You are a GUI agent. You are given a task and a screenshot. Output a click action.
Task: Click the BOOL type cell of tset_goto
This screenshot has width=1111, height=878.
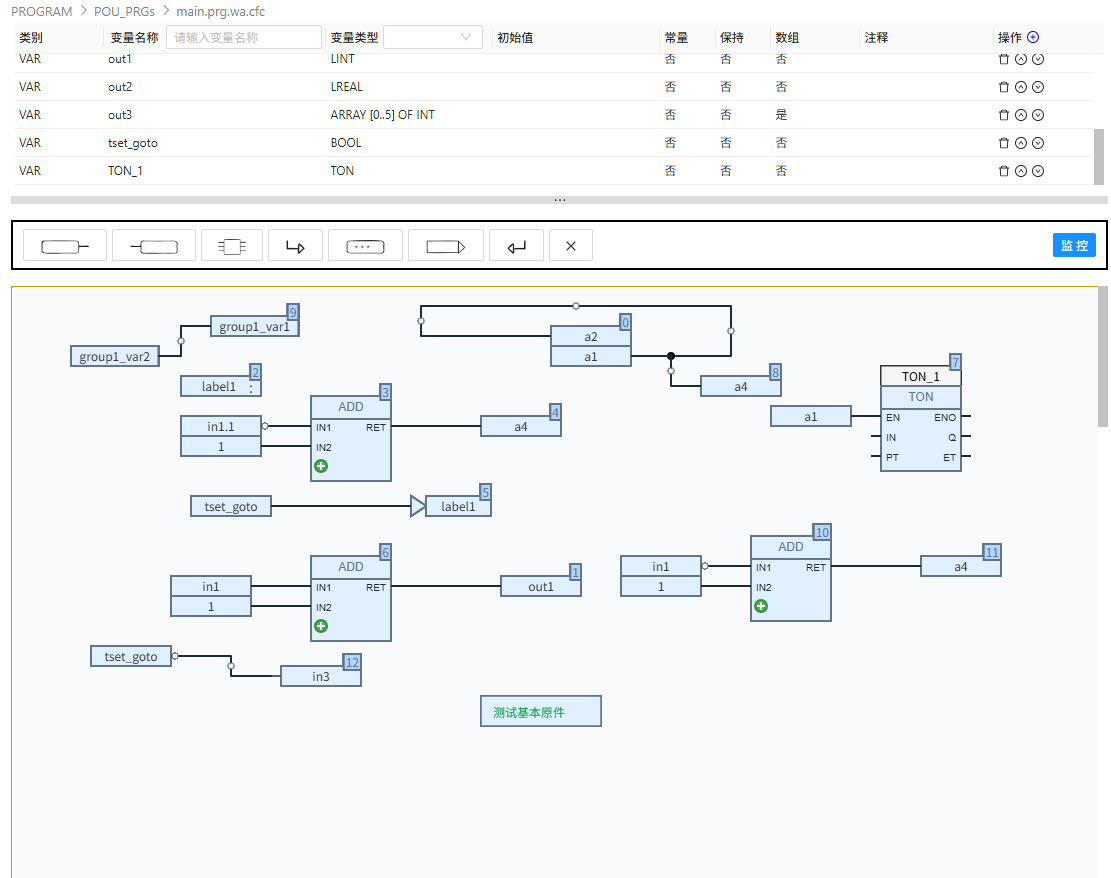tap(346, 143)
